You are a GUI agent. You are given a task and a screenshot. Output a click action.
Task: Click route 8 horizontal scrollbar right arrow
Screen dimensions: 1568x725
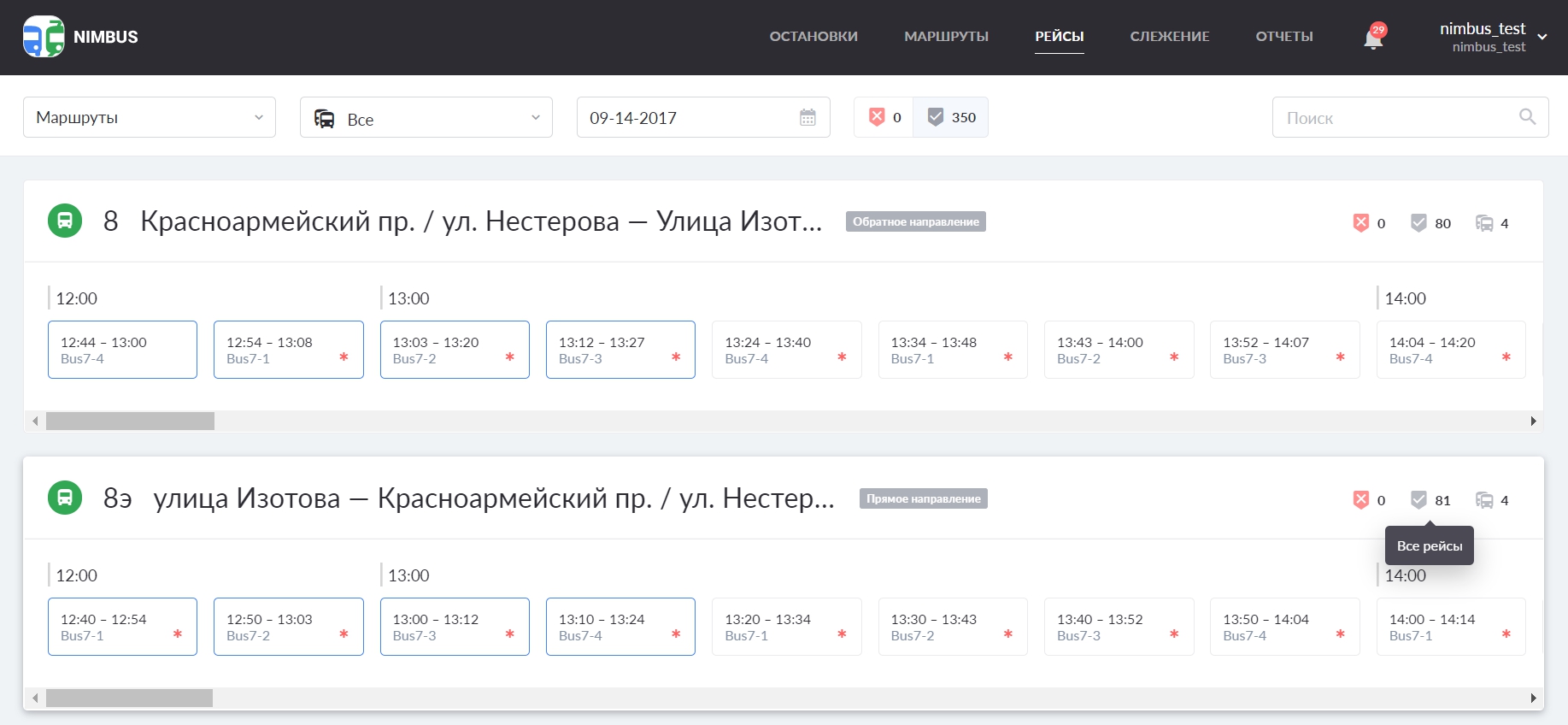[x=1533, y=421]
